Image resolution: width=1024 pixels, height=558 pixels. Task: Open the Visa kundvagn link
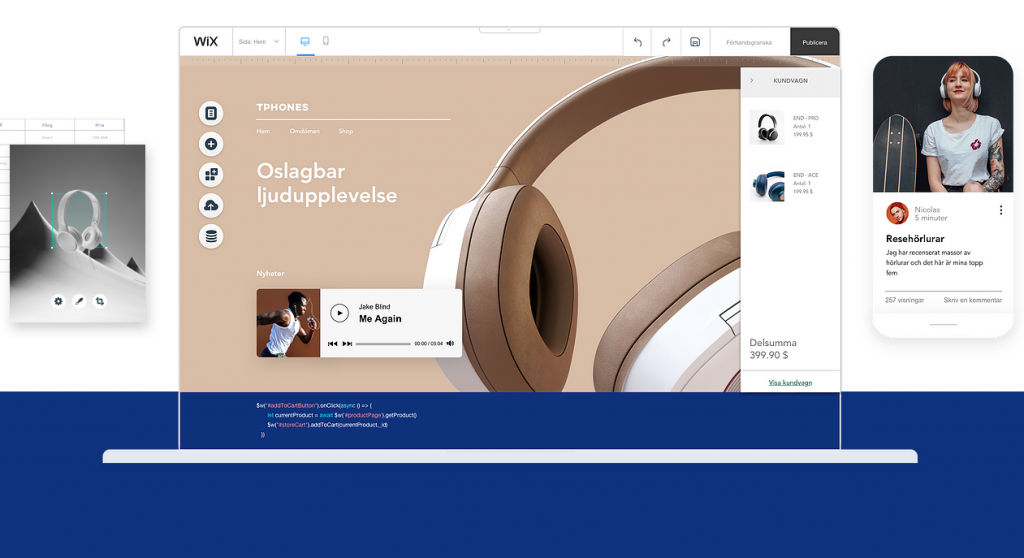coord(790,383)
